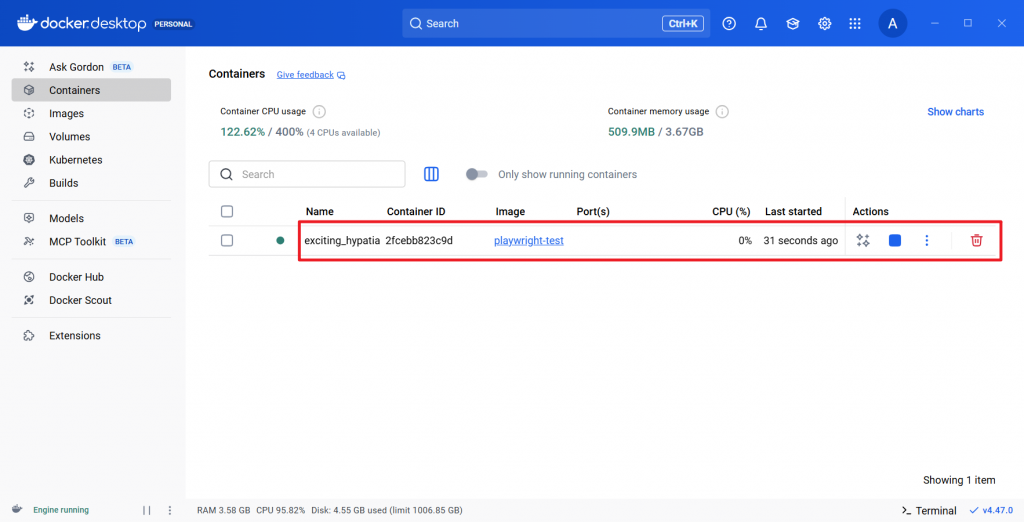Image resolution: width=1024 pixels, height=522 pixels.
Task: Click the Give feedback link
Action: [305, 74]
